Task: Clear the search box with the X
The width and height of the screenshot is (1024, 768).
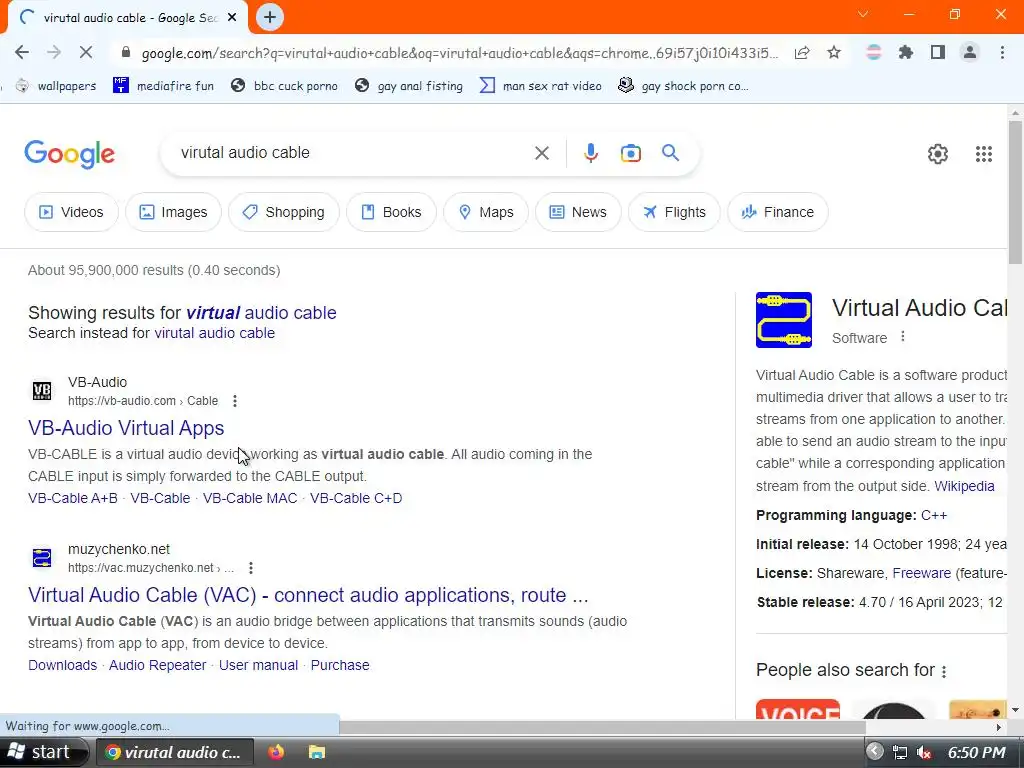Action: coord(542,153)
